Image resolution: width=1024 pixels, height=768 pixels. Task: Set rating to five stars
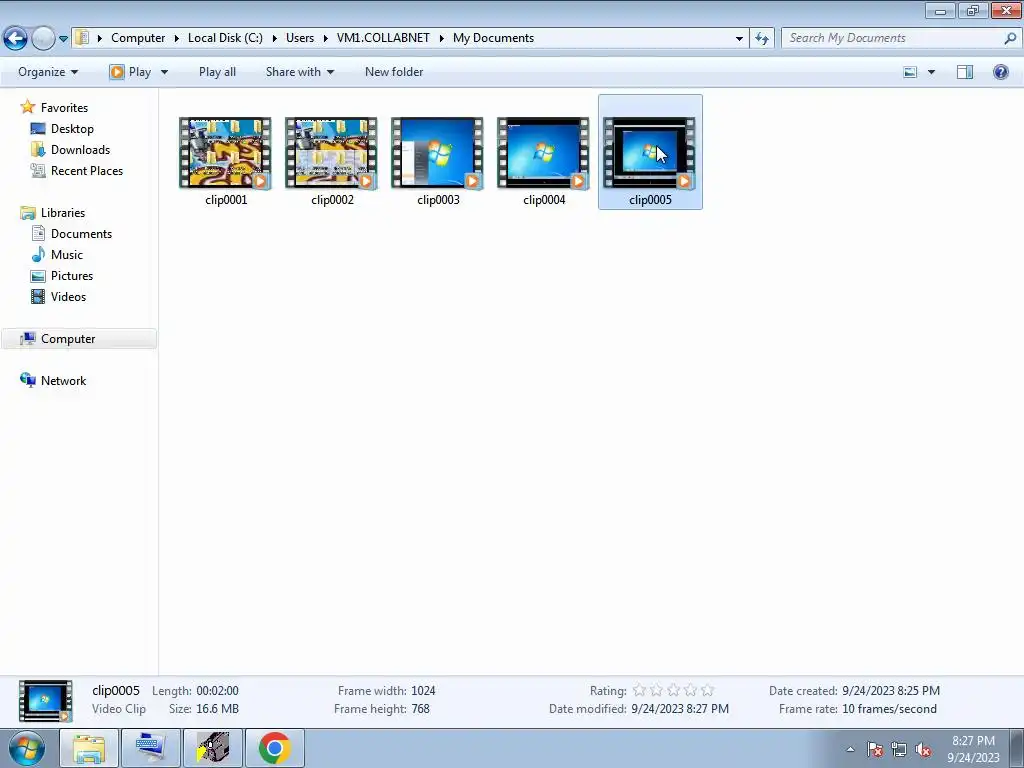click(x=707, y=690)
